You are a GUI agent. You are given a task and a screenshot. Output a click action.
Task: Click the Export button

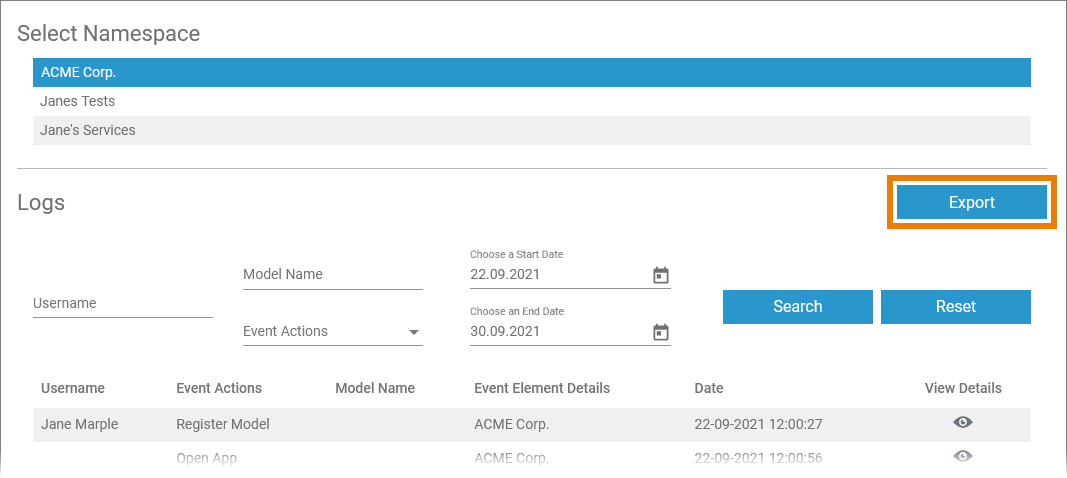(971, 202)
